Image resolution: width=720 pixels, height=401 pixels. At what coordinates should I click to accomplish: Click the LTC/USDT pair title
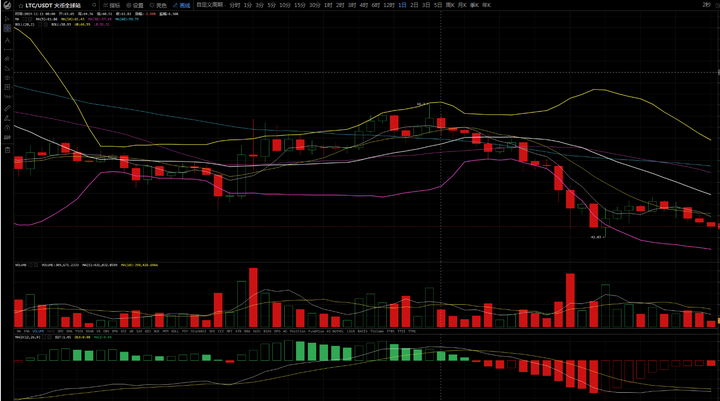53,6
